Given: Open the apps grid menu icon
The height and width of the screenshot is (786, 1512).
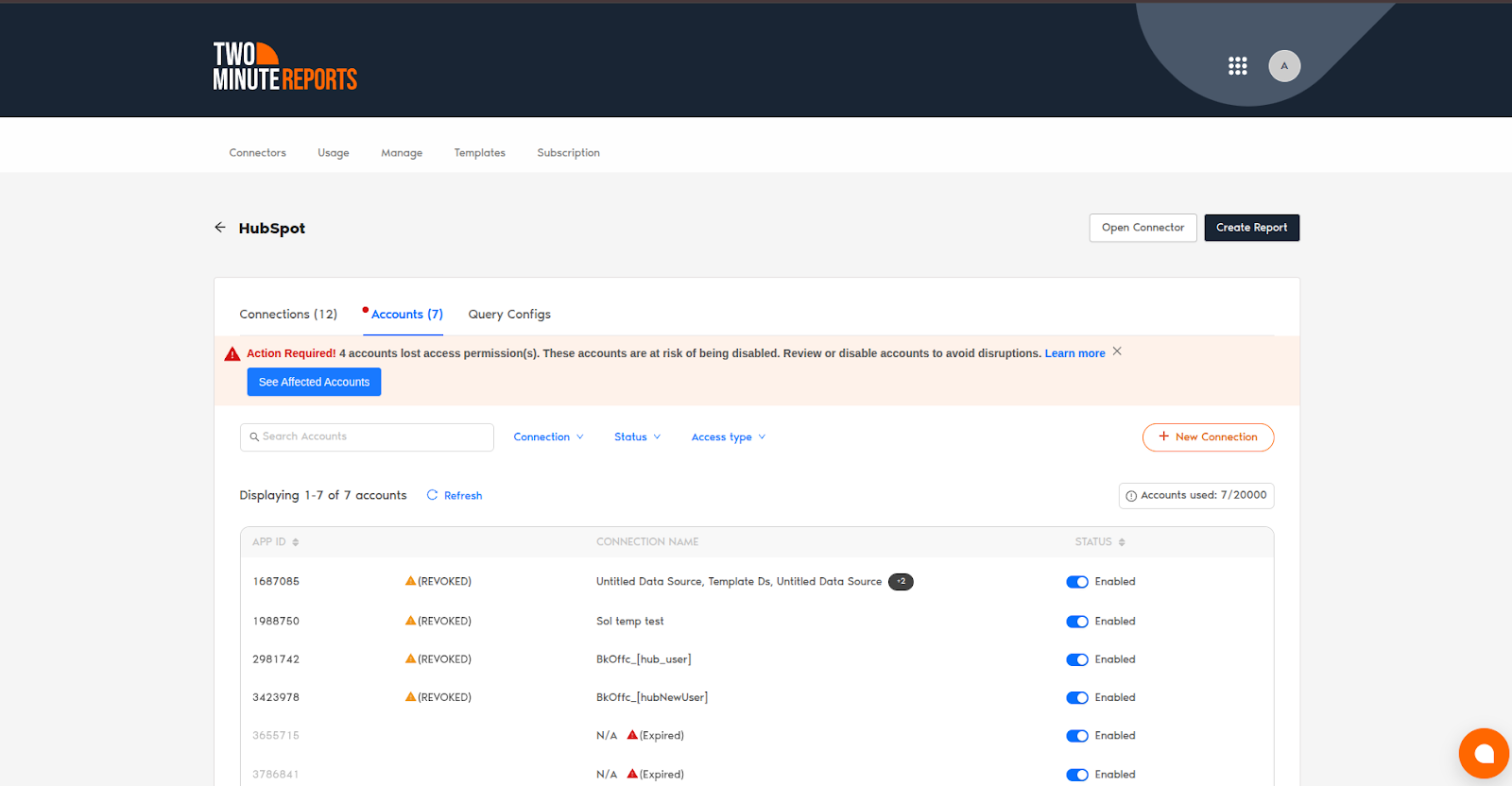Looking at the screenshot, I should click(x=1237, y=66).
